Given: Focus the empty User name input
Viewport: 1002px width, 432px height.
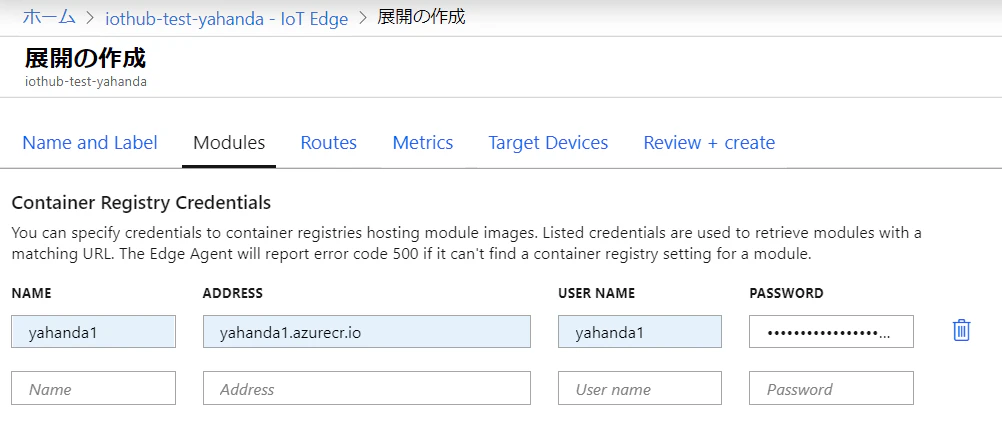Looking at the screenshot, I should click(x=640, y=389).
